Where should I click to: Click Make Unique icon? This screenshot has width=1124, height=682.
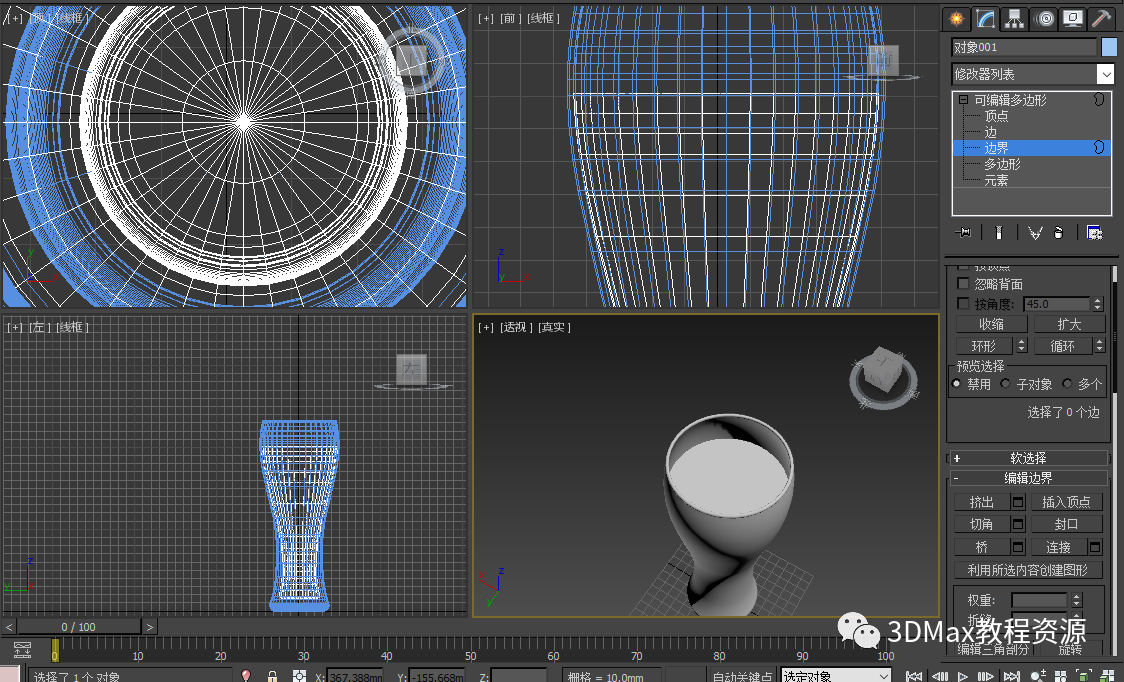1034,232
